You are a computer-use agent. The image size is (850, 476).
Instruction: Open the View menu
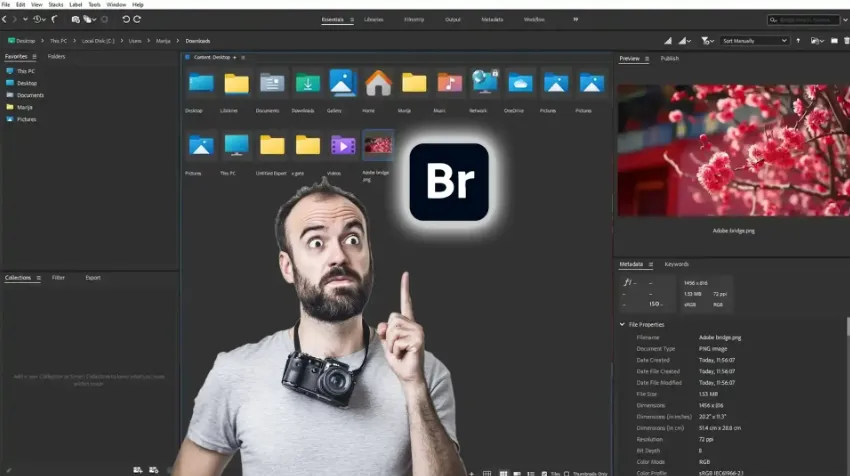(x=36, y=4)
